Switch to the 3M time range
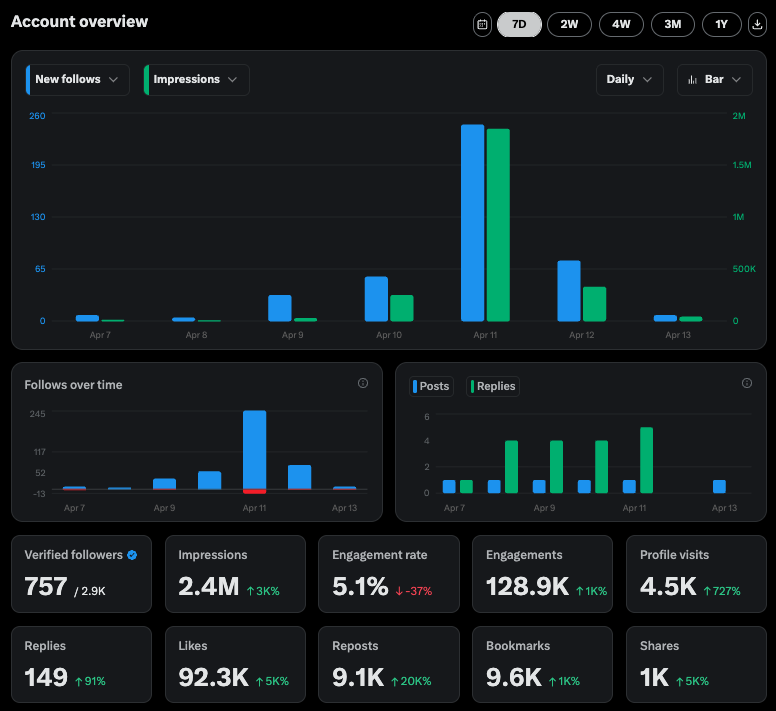 pyautogui.click(x=673, y=24)
